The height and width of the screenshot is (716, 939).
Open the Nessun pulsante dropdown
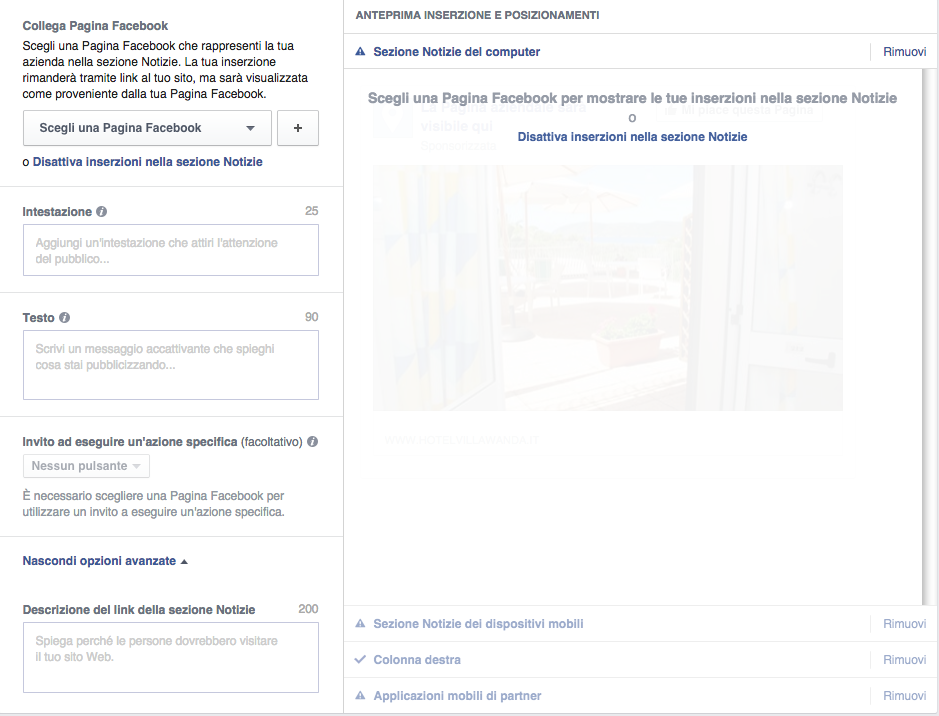point(86,466)
